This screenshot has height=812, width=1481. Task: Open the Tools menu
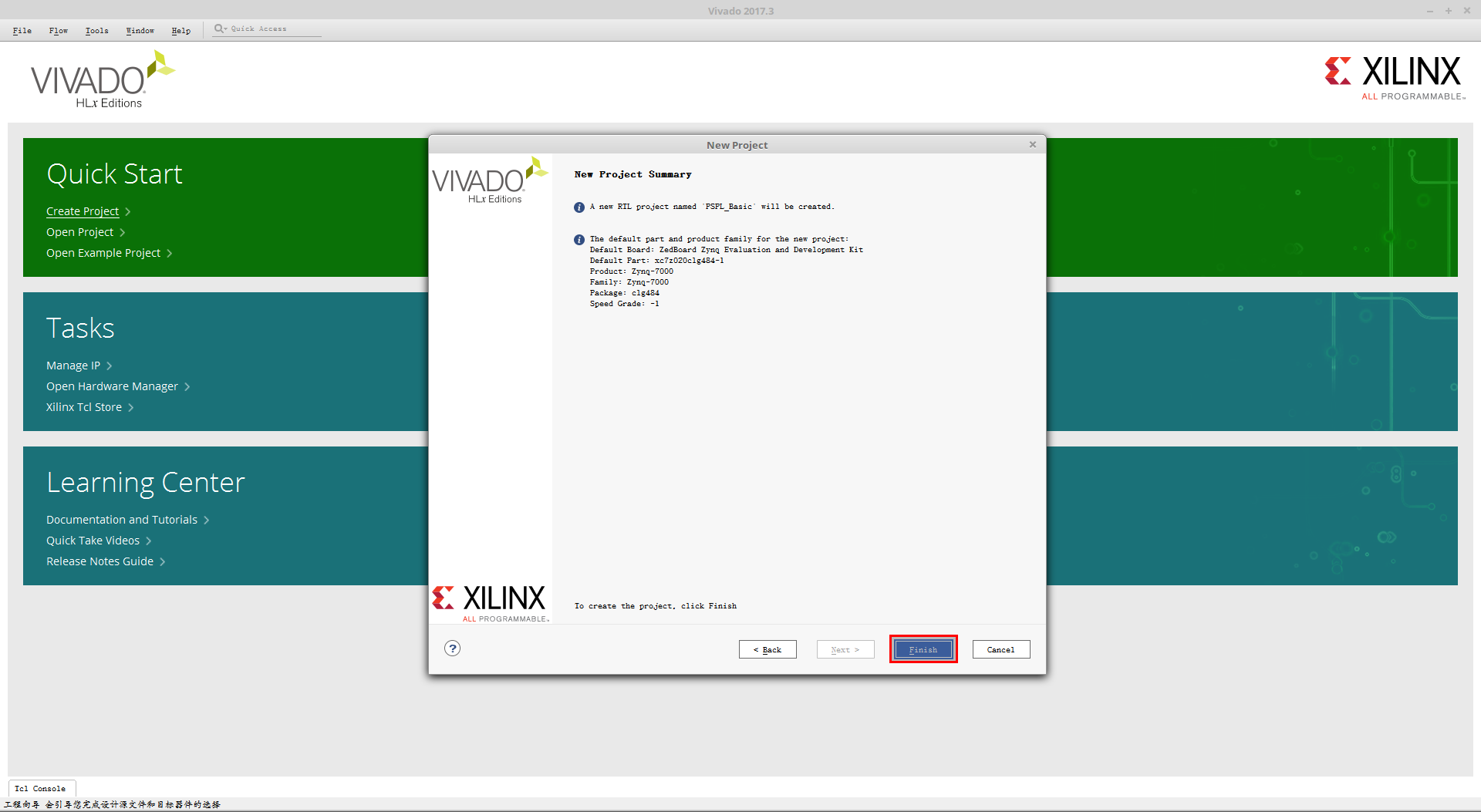click(x=97, y=31)
